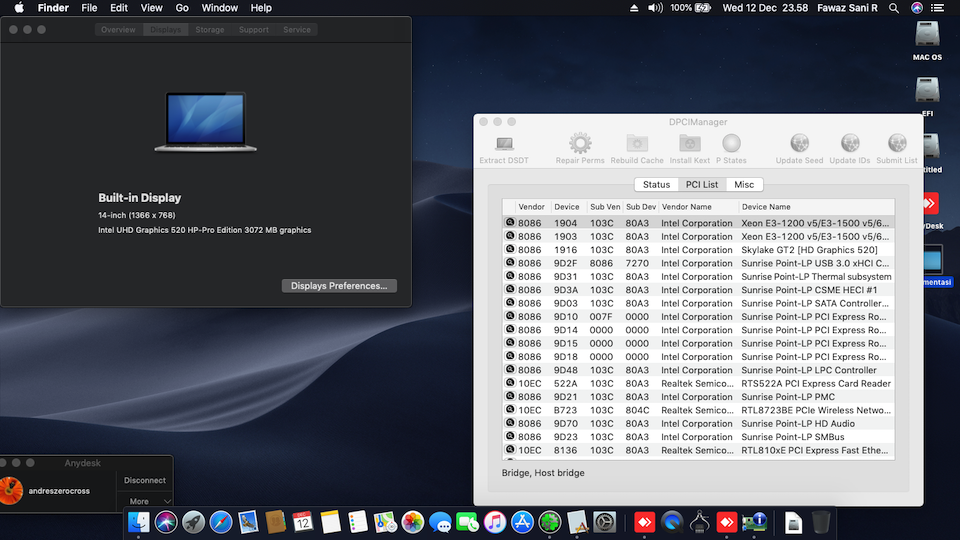The width and height of the screenshot is (960, 540).
Task: Open the volume control in menu bar
Action: (655, 8)
